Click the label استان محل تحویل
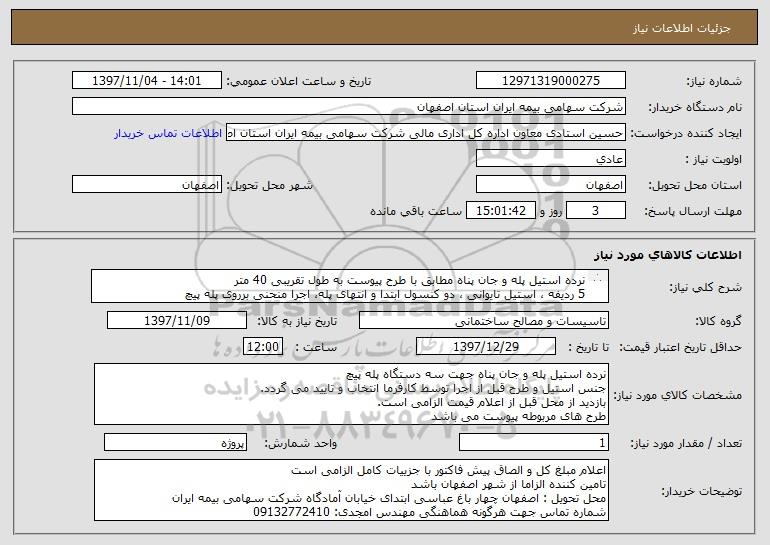The width and height of the screenshot is (770, 545). pos(695,186)
